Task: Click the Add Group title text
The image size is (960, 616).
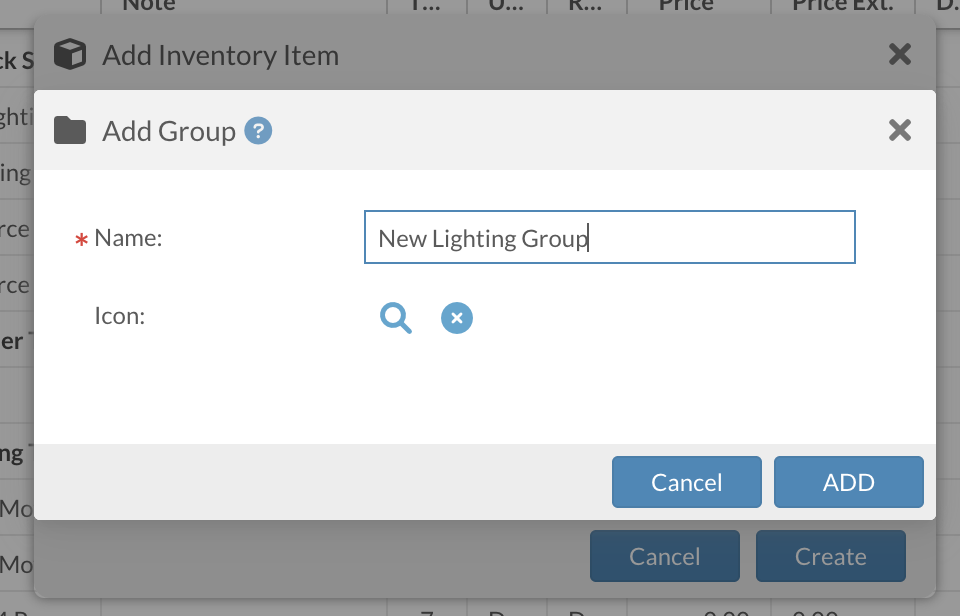Action: (x=169, y=131)
